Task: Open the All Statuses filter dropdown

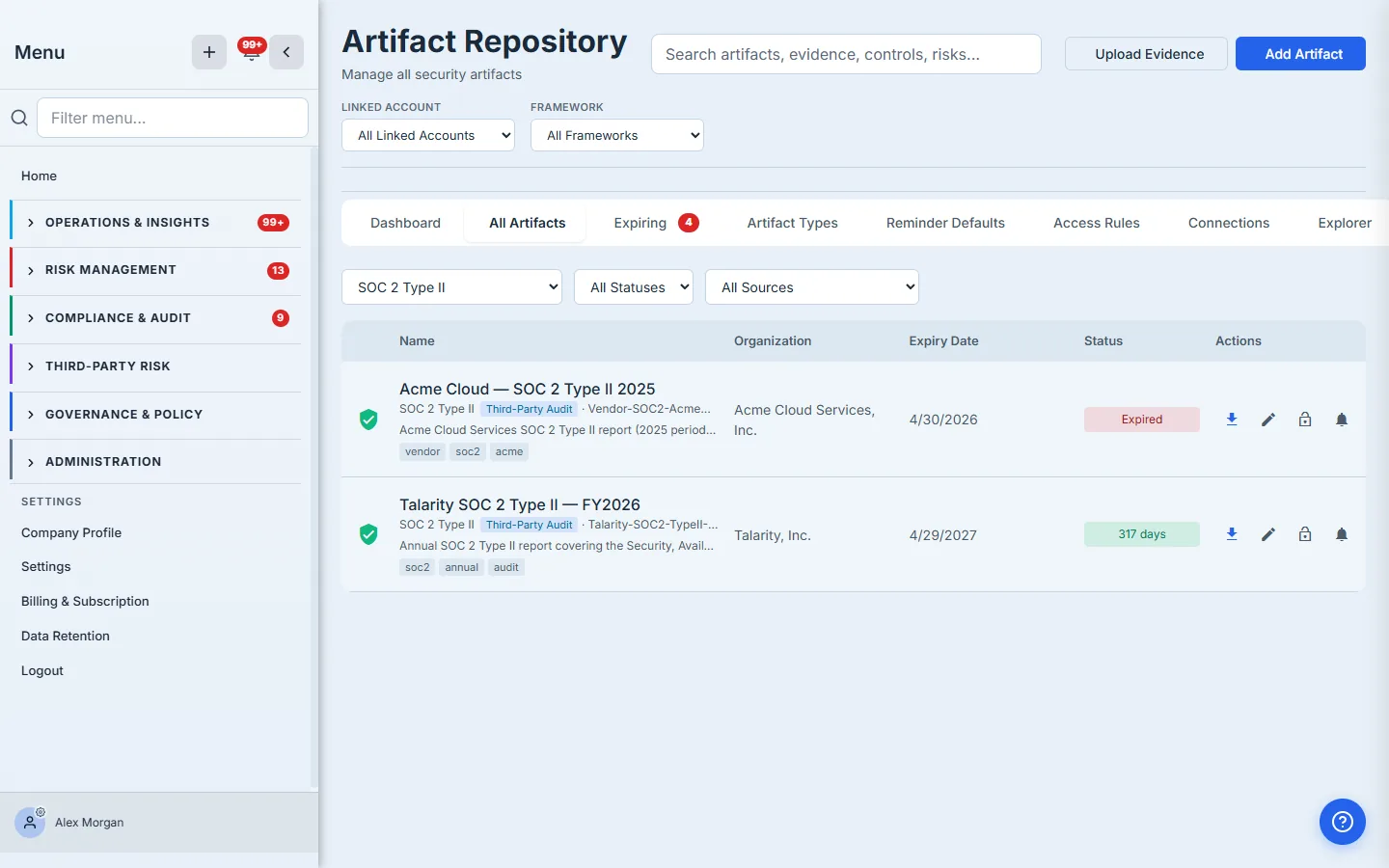Action: 634,287
